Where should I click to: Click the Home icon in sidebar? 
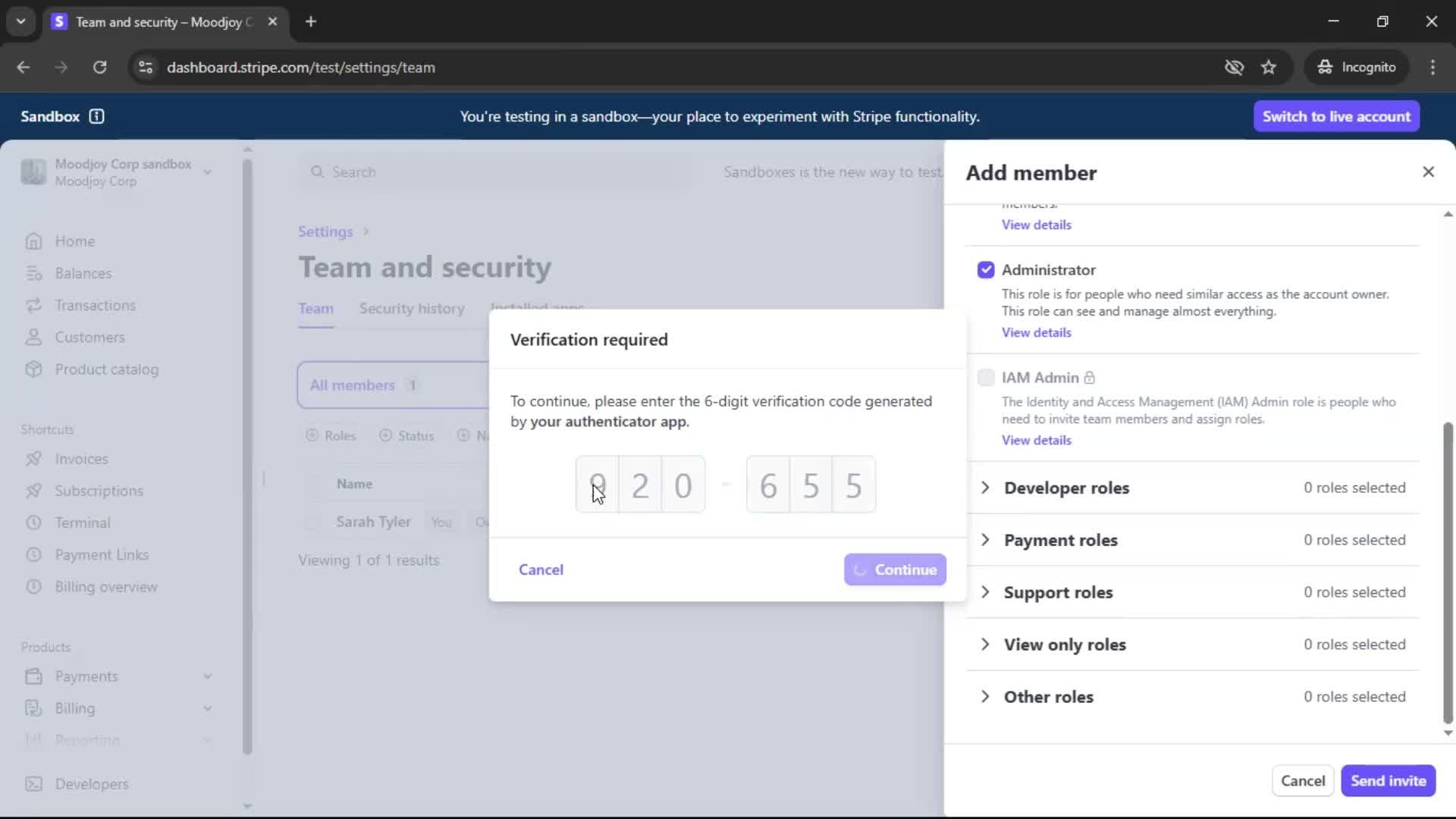pyautogui.click(x=33, y=241)
